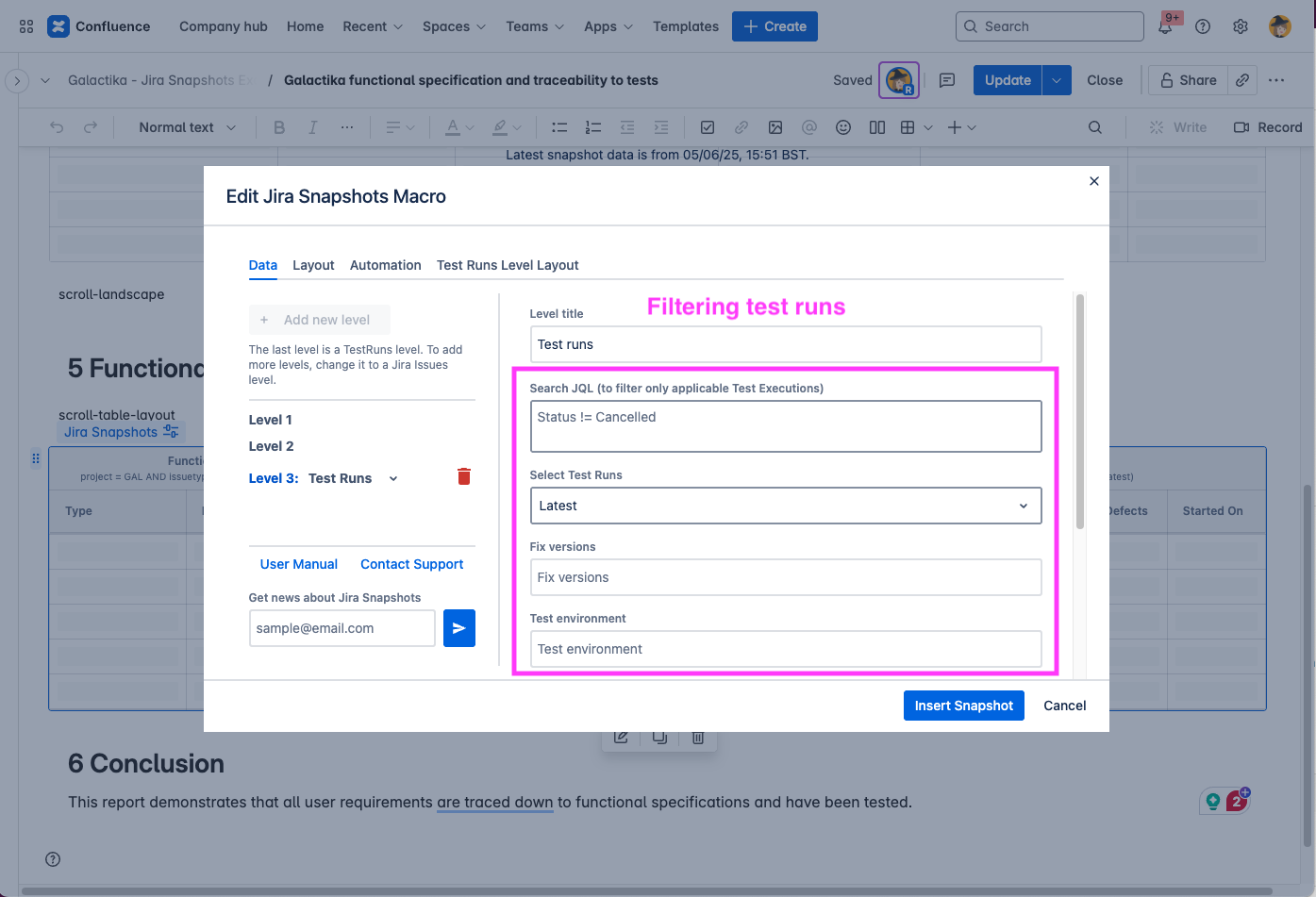The width and height of the screenshot is (1316, 897).
Task: Open the insert plus dropdown
Action: 962,127
